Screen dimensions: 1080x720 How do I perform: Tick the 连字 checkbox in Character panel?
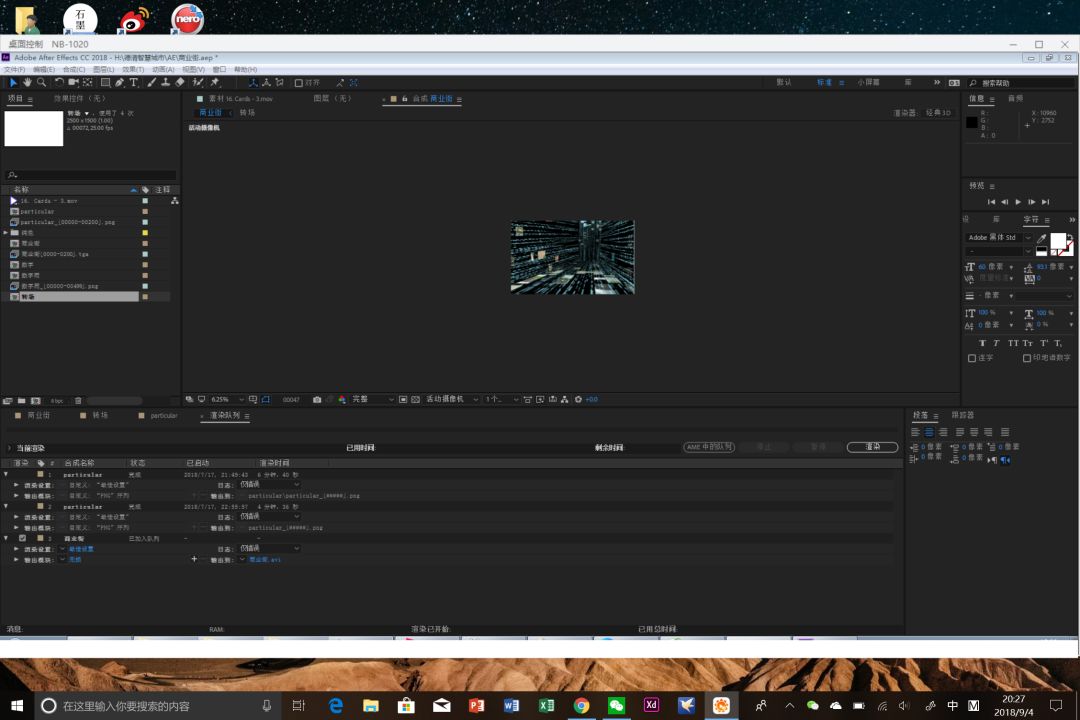point(972,358)
